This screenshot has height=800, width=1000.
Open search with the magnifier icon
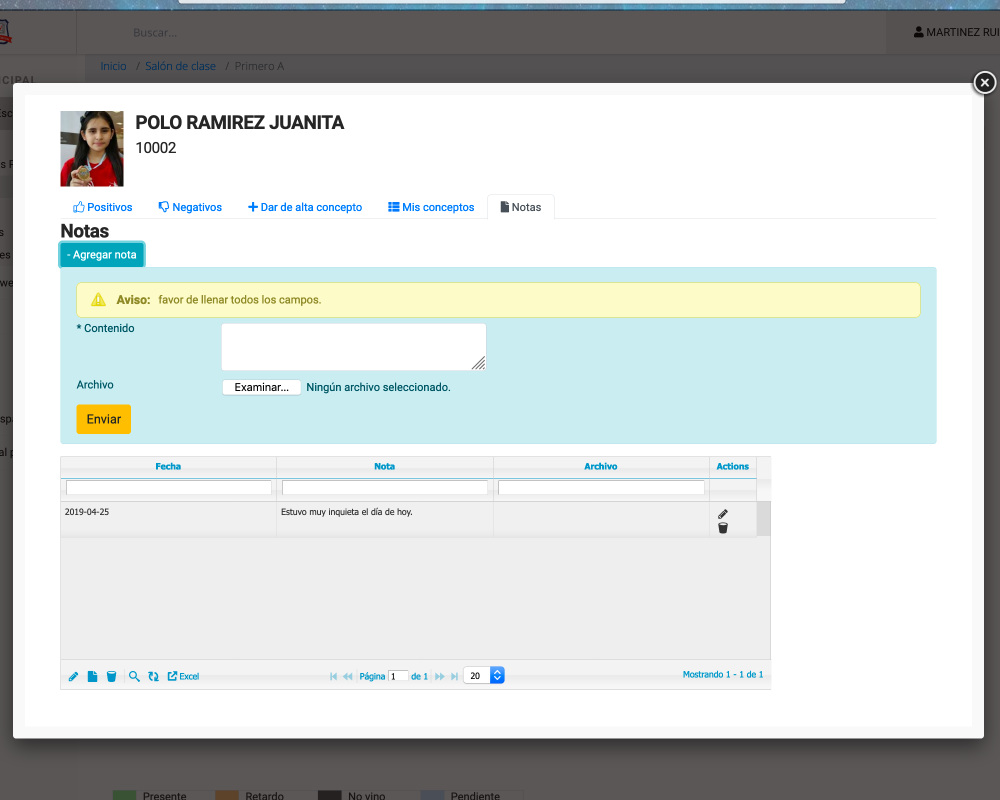134,677
